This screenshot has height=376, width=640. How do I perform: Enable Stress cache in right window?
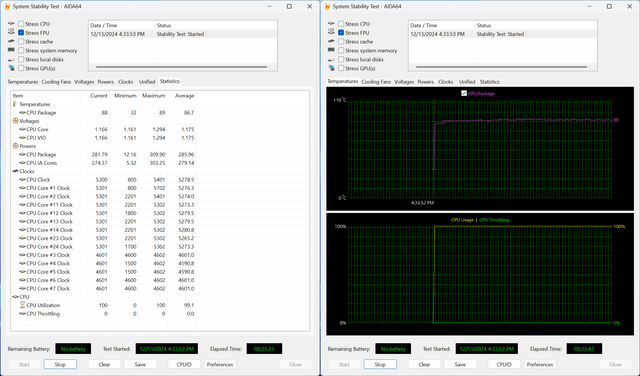(x=341, y=42)
